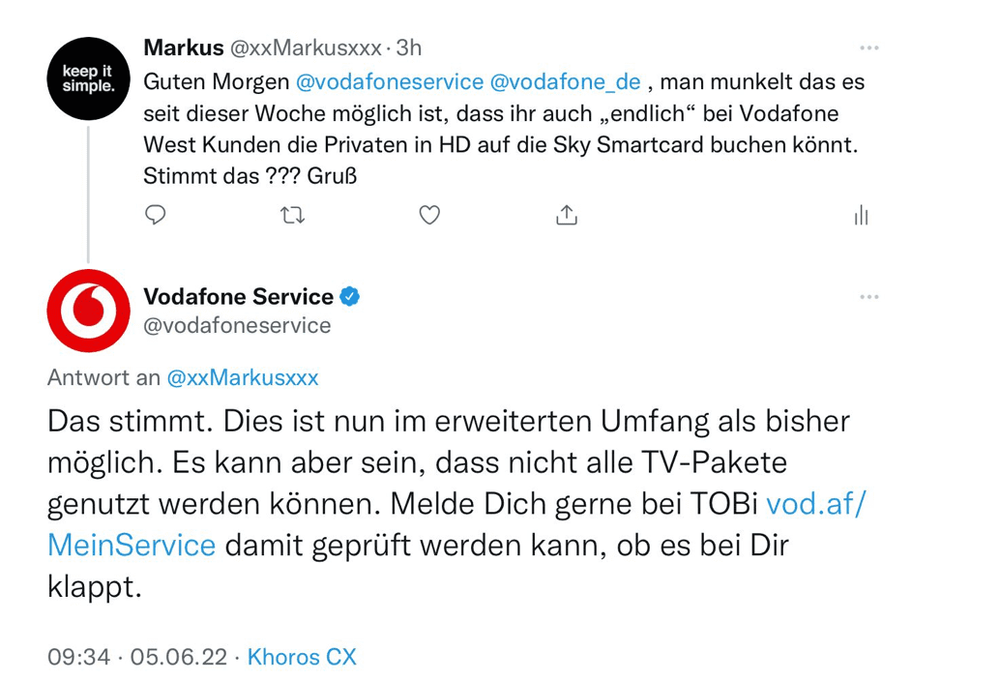Open the reply icon on Markus's tweet
The height and width of the screenshot is (684, 999).
point(156,215)
